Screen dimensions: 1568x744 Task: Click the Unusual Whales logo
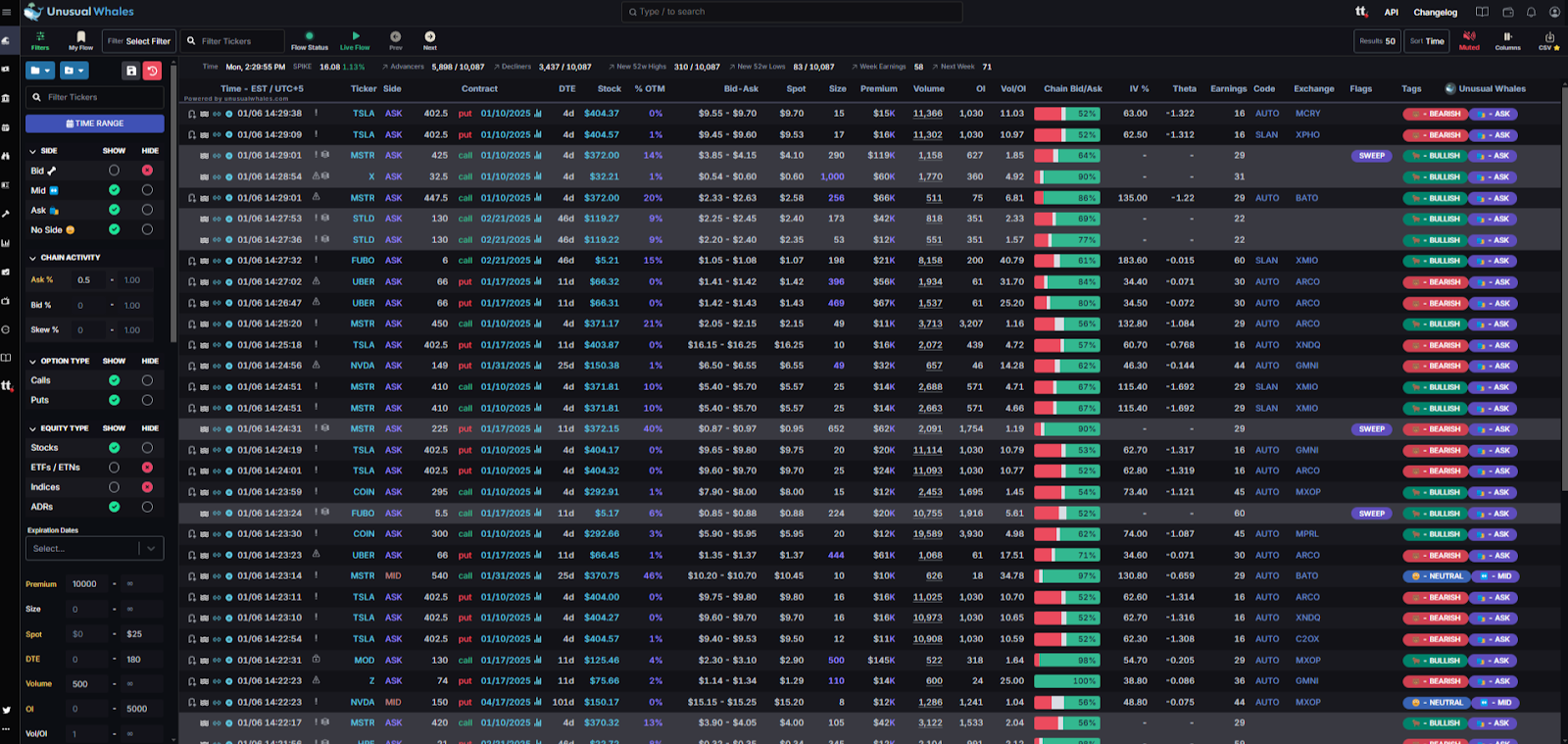coord(78,12)
